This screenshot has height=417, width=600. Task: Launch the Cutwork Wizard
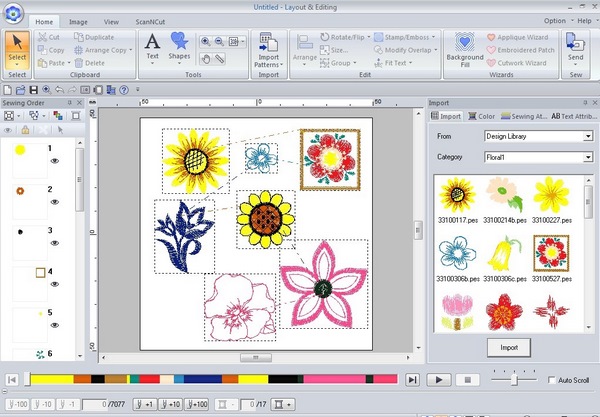point(517,63)
